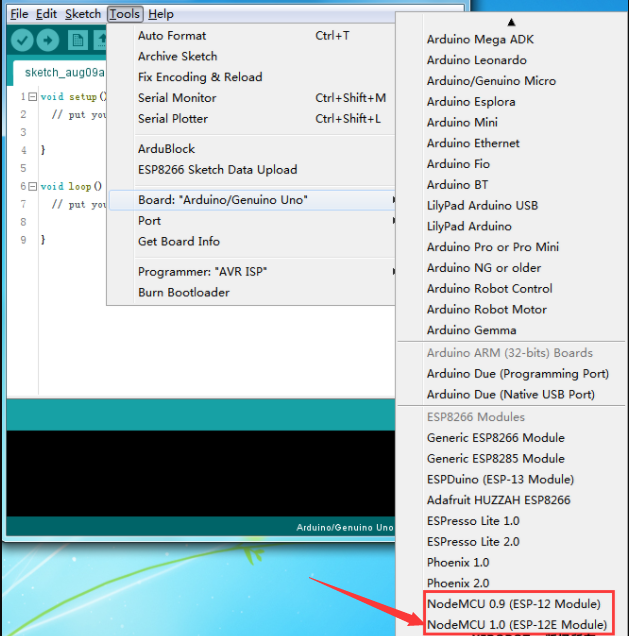629x636 pixels.
Task: Open the Help menu
Action: 161,14
